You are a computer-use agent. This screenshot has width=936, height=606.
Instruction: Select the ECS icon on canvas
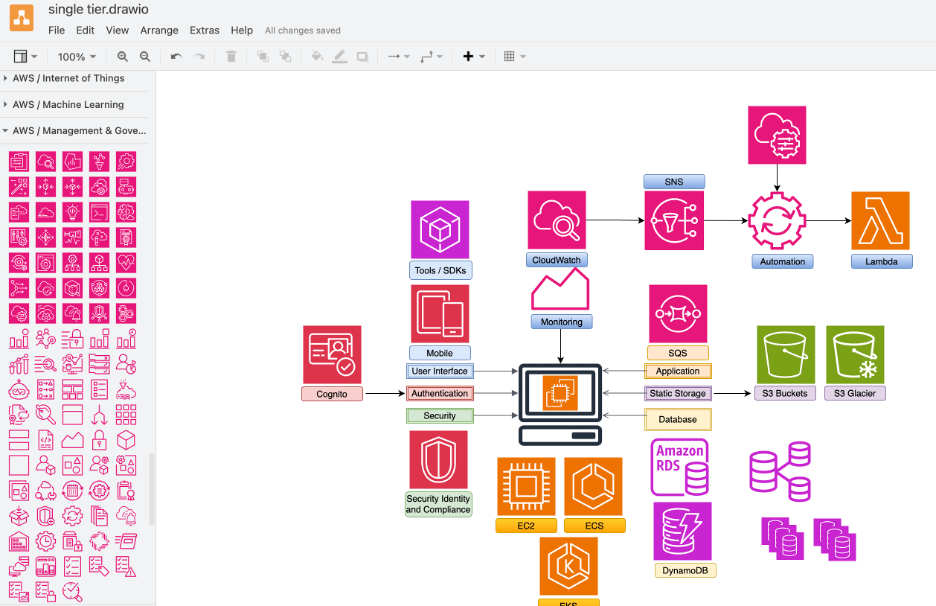coord(593,487)
